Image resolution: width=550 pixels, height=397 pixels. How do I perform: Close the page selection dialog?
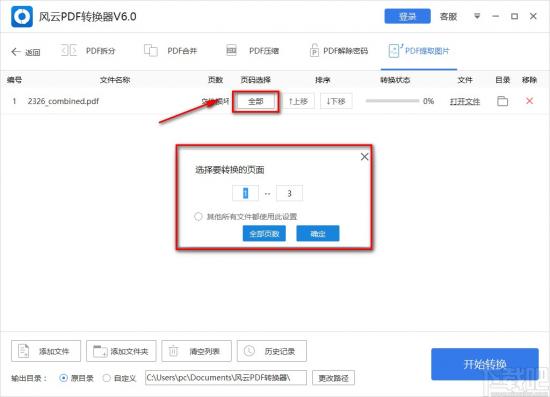364,157
